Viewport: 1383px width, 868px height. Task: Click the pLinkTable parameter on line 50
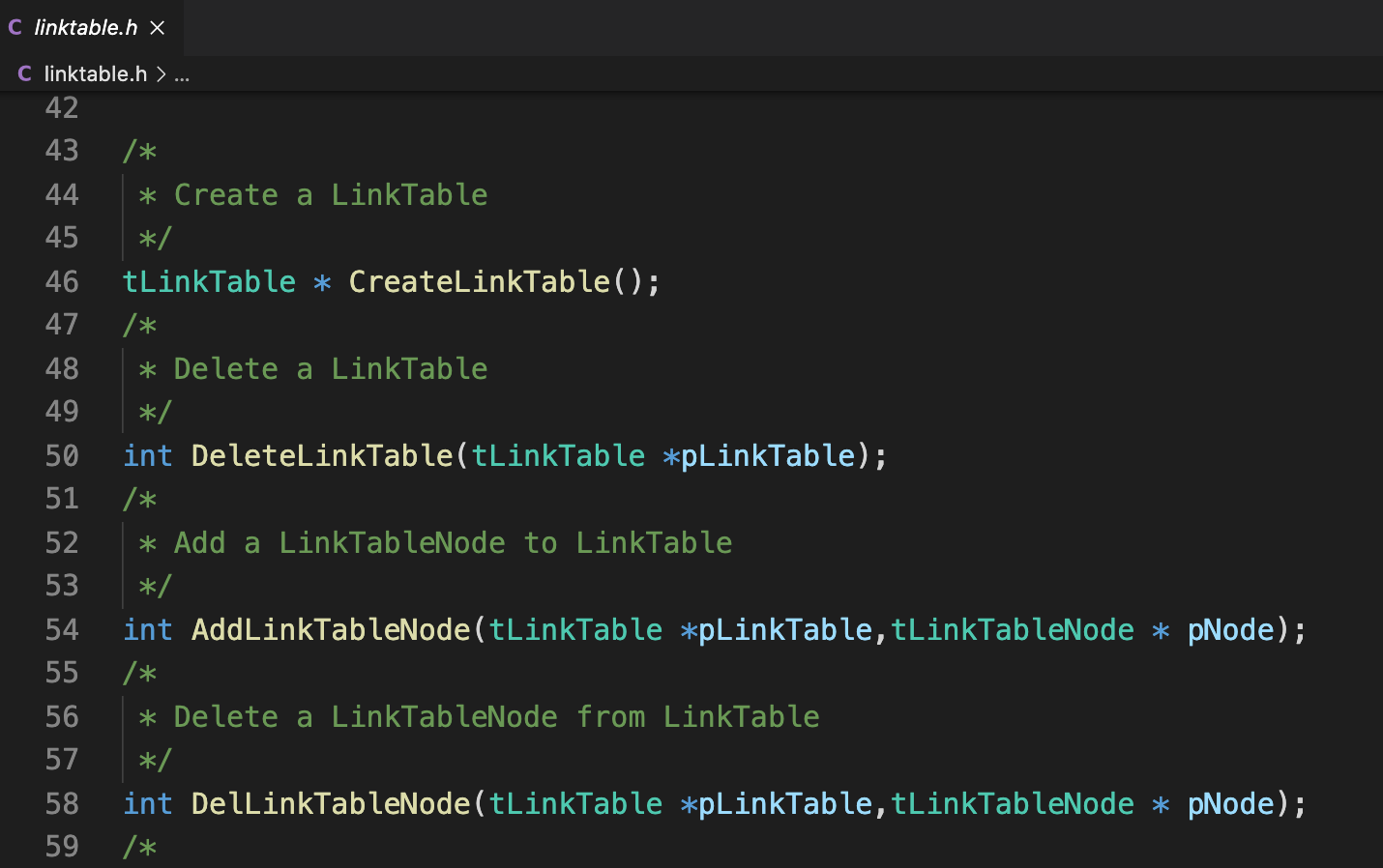(x=768, y=455)
